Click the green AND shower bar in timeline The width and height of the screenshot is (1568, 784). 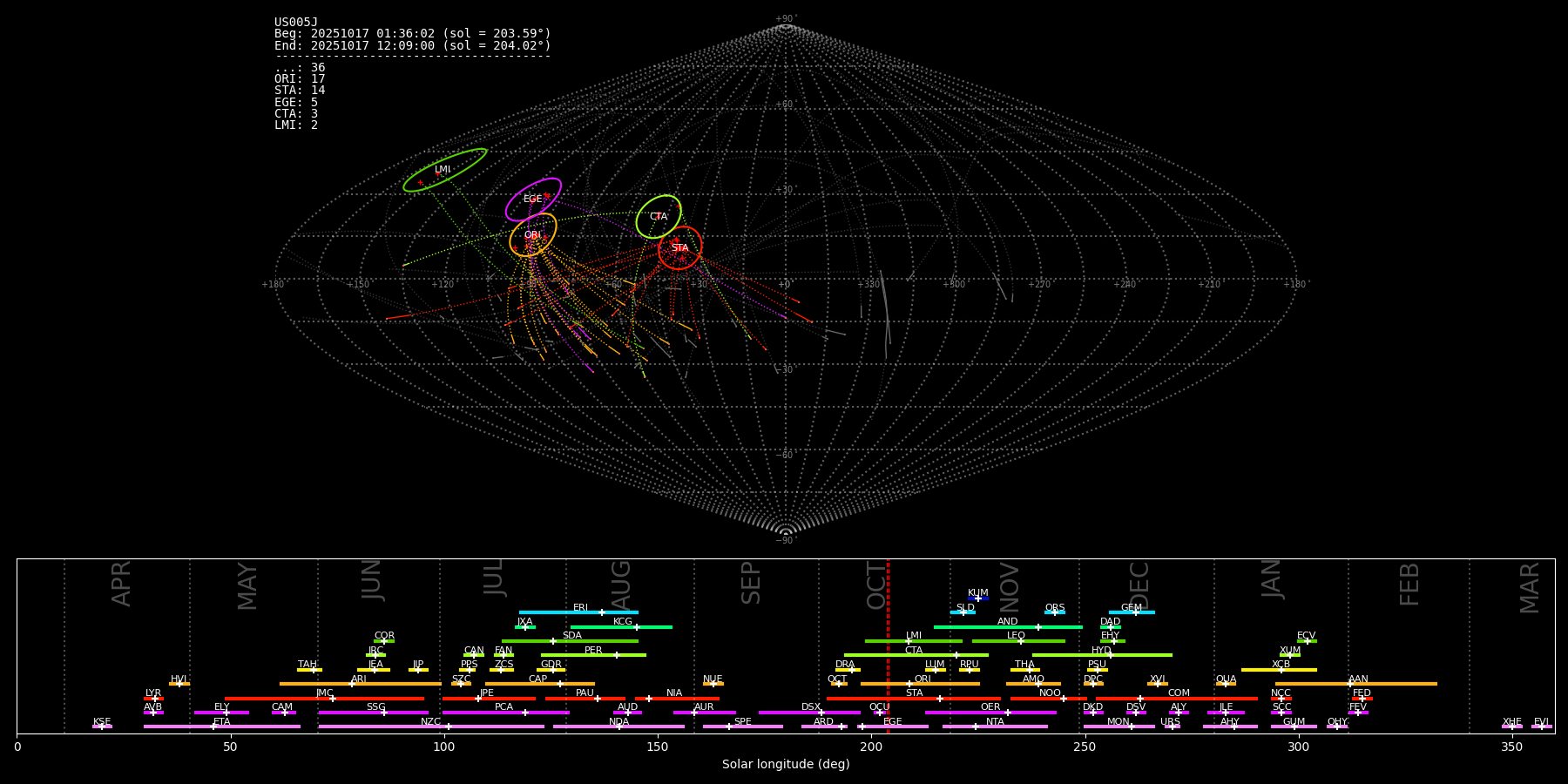[x=1008, y=627]
